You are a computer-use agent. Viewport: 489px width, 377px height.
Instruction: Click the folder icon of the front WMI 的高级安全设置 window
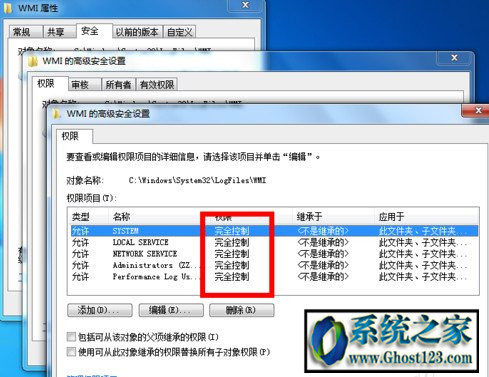click(57, 114)
